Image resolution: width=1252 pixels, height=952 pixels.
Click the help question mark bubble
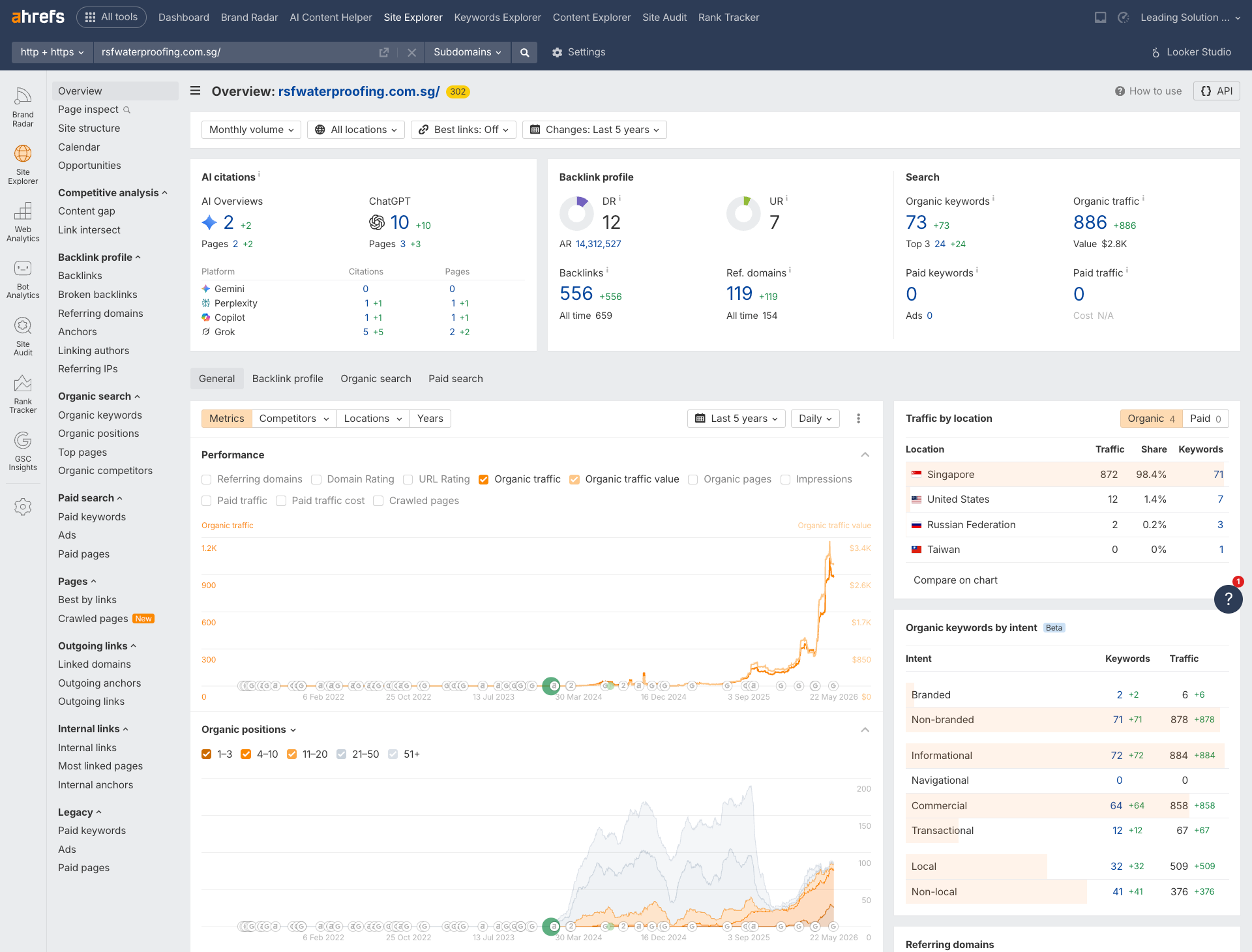[1228, 599]
